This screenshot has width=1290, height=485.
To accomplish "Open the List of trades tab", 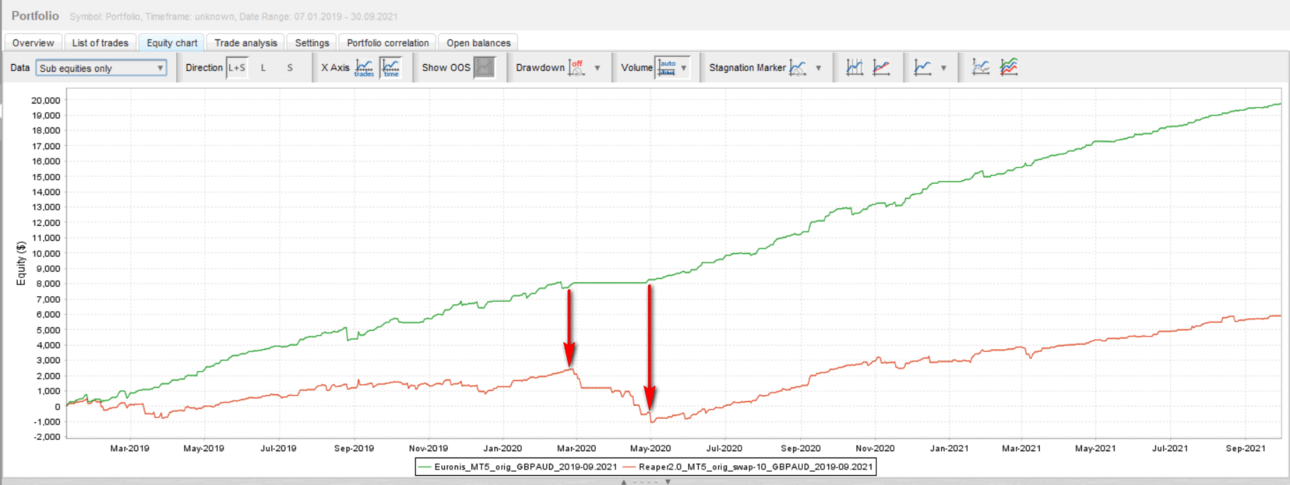I will pyautogui.click(x=100, y=43).
